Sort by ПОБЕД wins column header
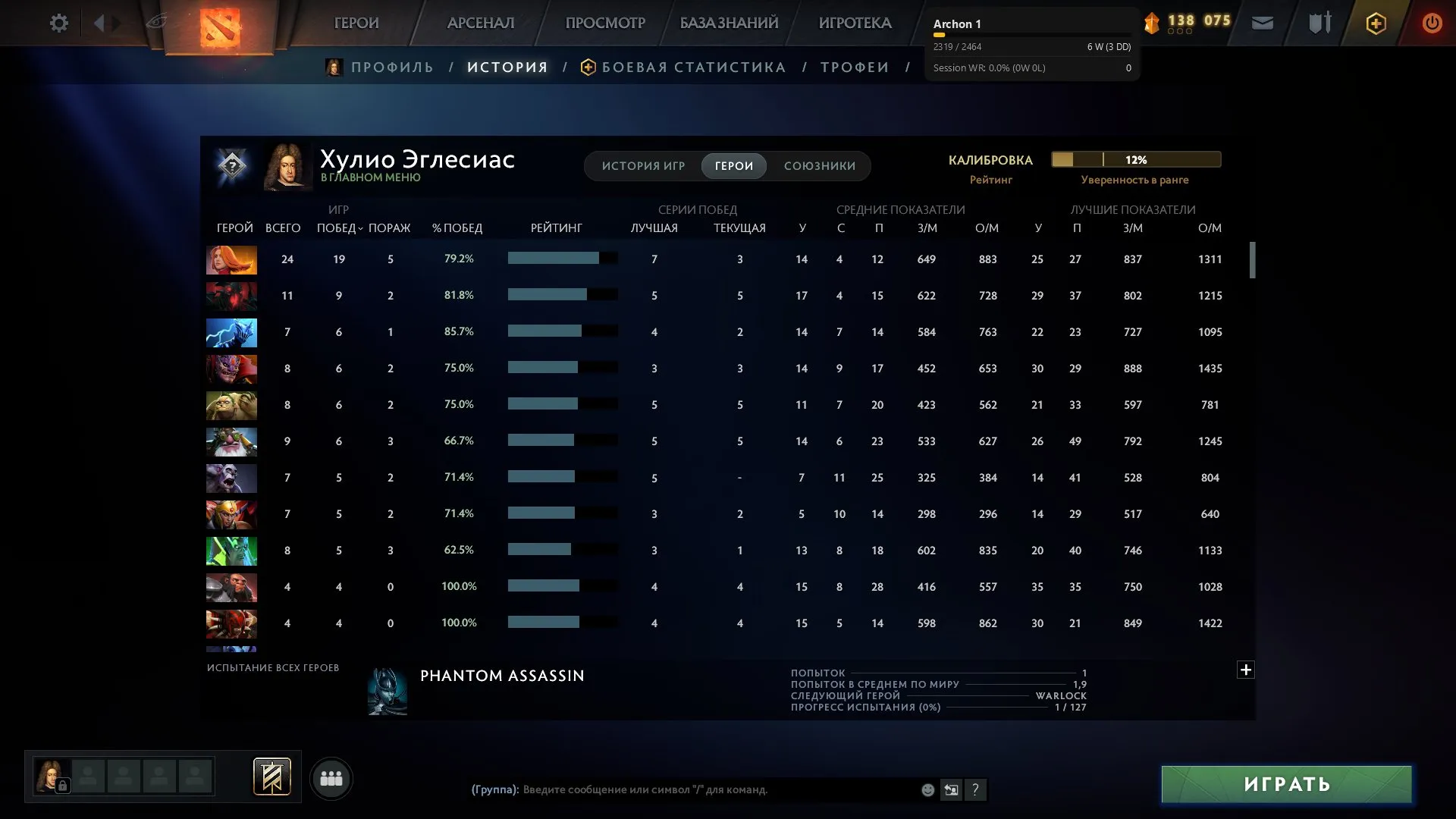Image resolution: width=1456 pixels, height=819 pixels. tap(339, 227)
